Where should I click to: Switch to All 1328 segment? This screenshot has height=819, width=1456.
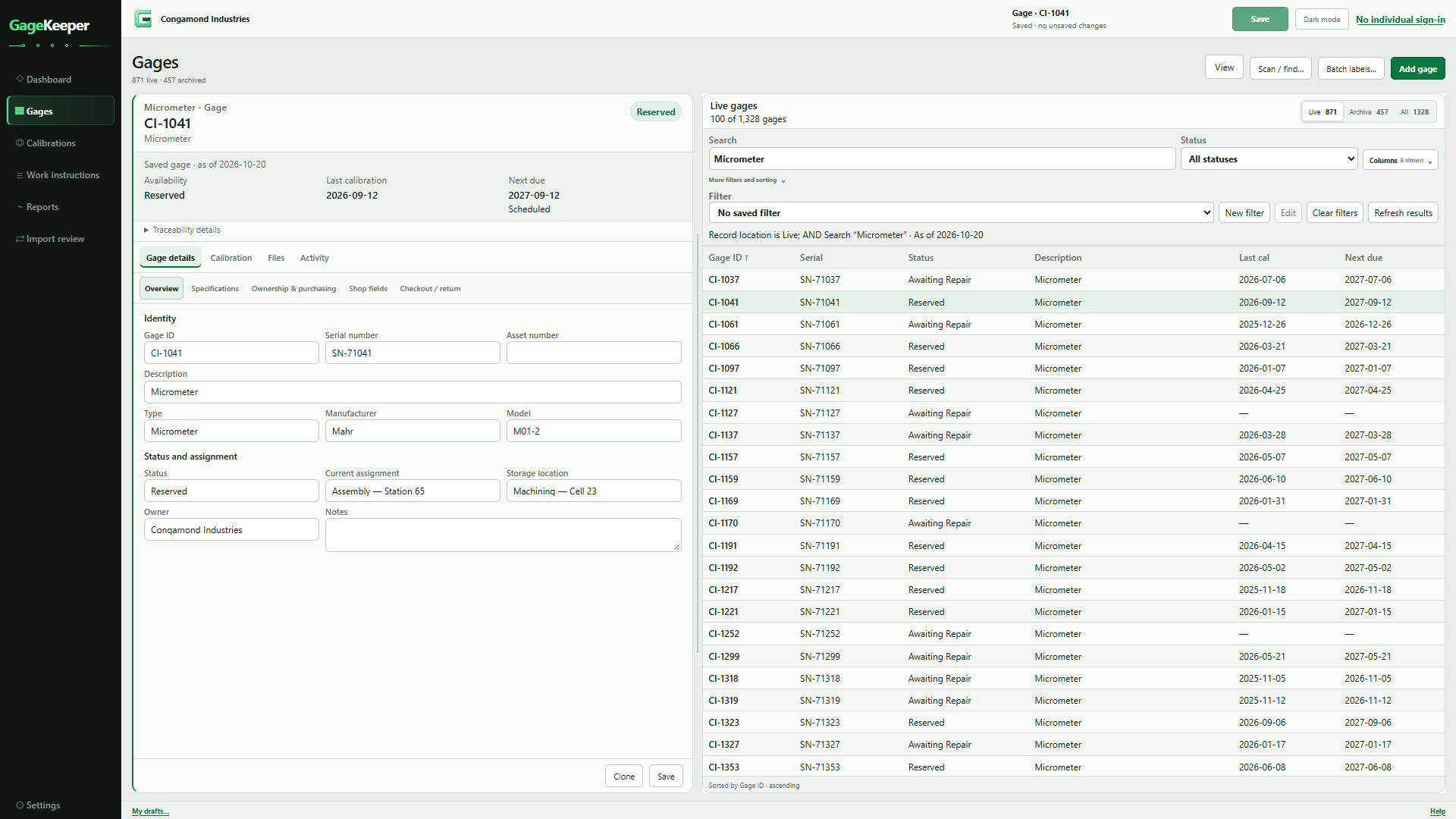point(1414,112)
